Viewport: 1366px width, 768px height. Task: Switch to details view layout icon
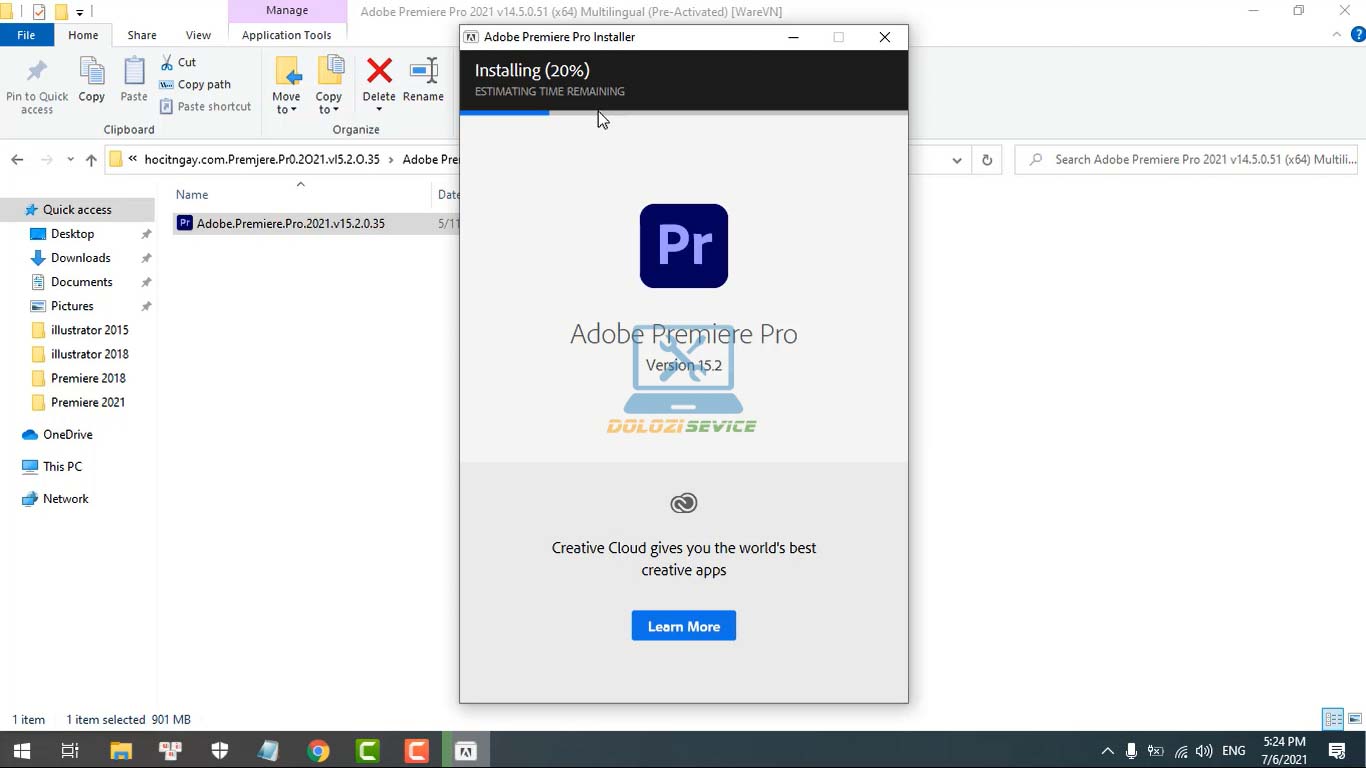[1333, 719]
